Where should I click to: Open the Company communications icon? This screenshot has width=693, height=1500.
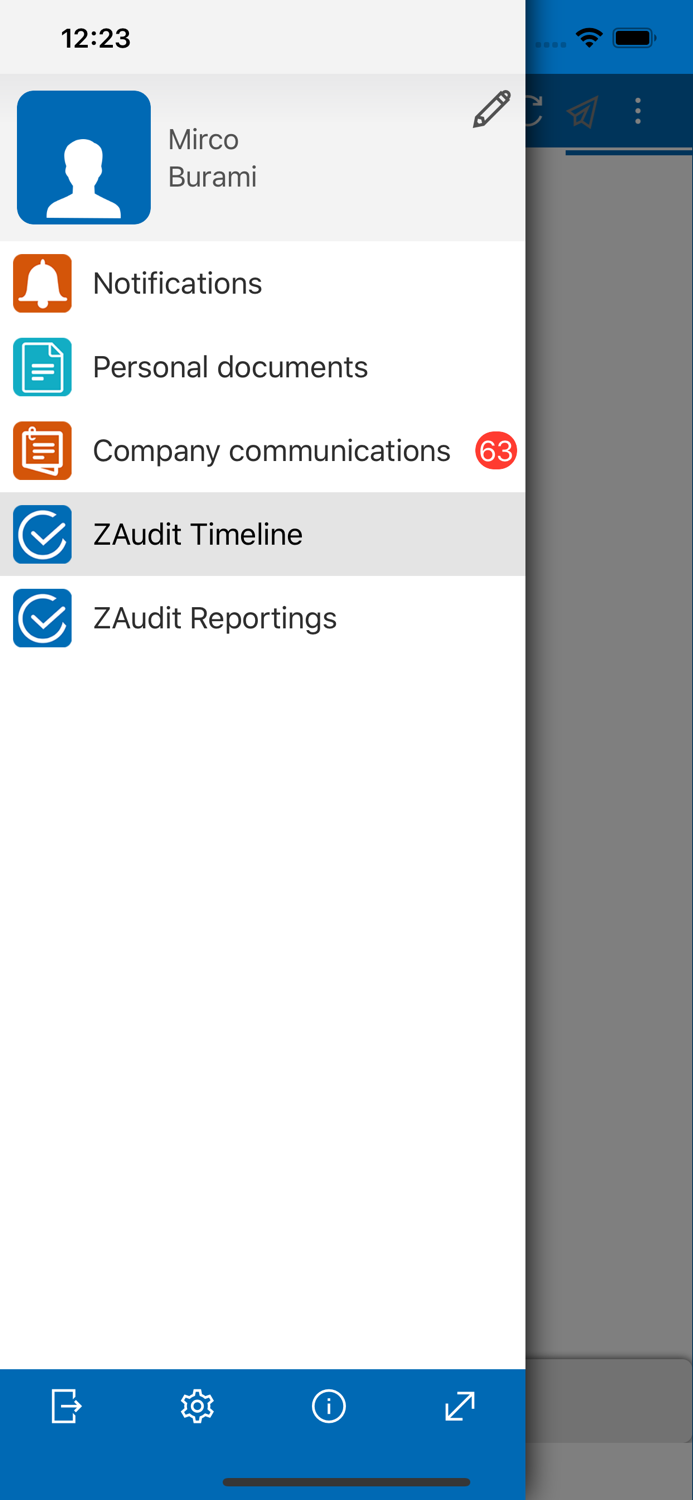(x=42, y=450)
